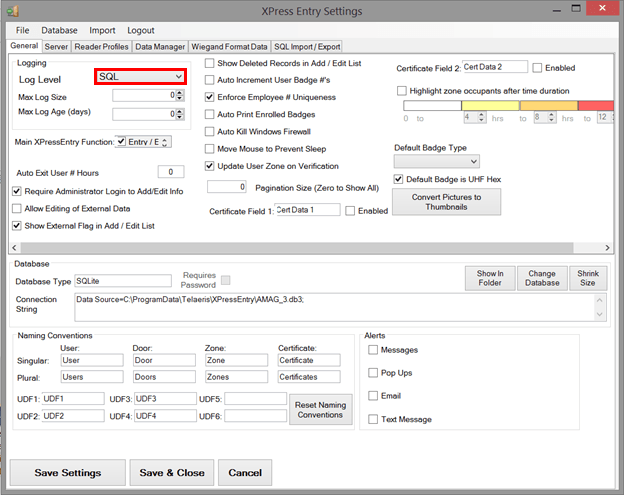This screenshot has width=624, height=495.
Task: Enable Auto Increment User Badge #'s
Action: pyautogui.click(x=209, y=80)
